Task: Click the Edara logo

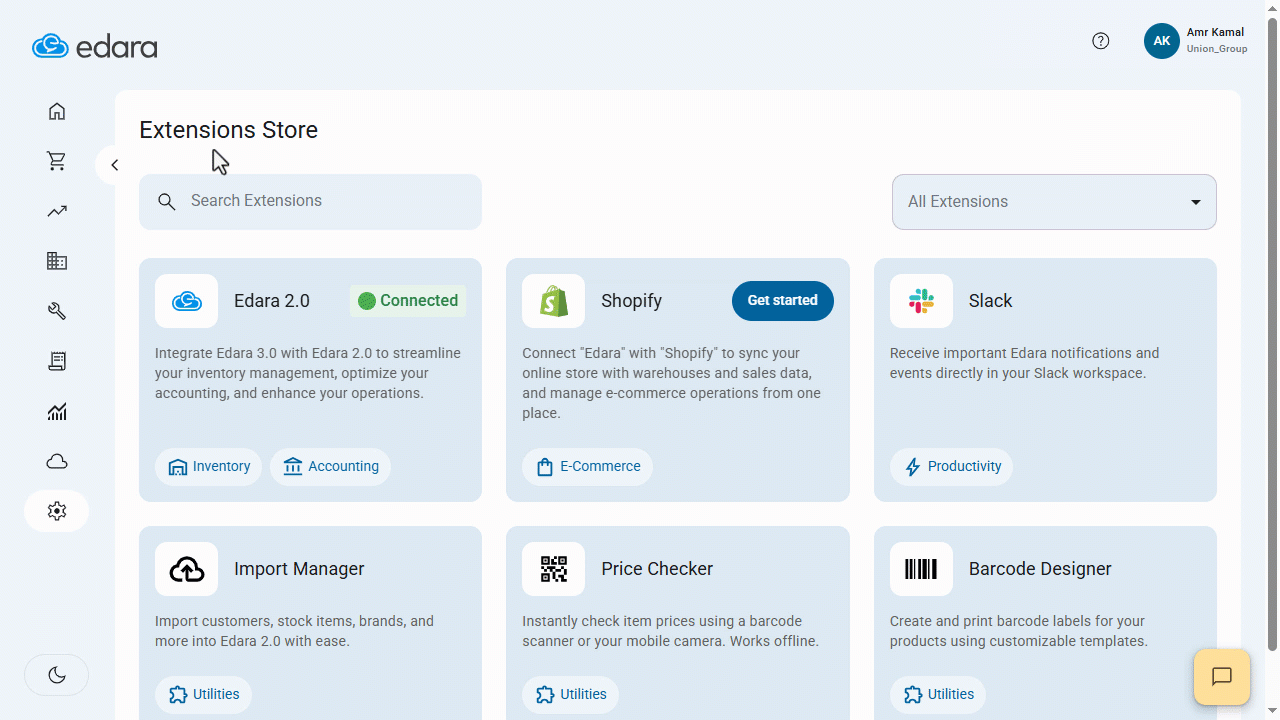Action: [95, 46]
